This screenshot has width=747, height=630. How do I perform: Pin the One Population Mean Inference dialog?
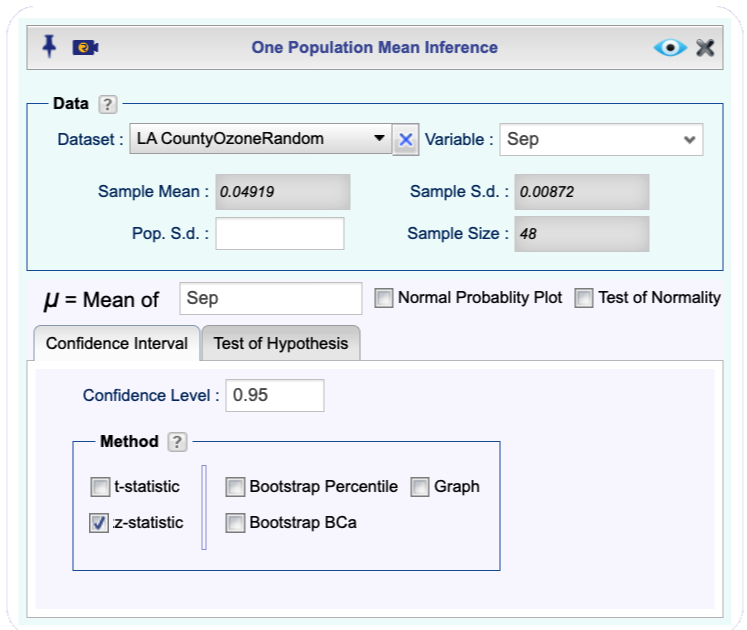coord(49,47)
